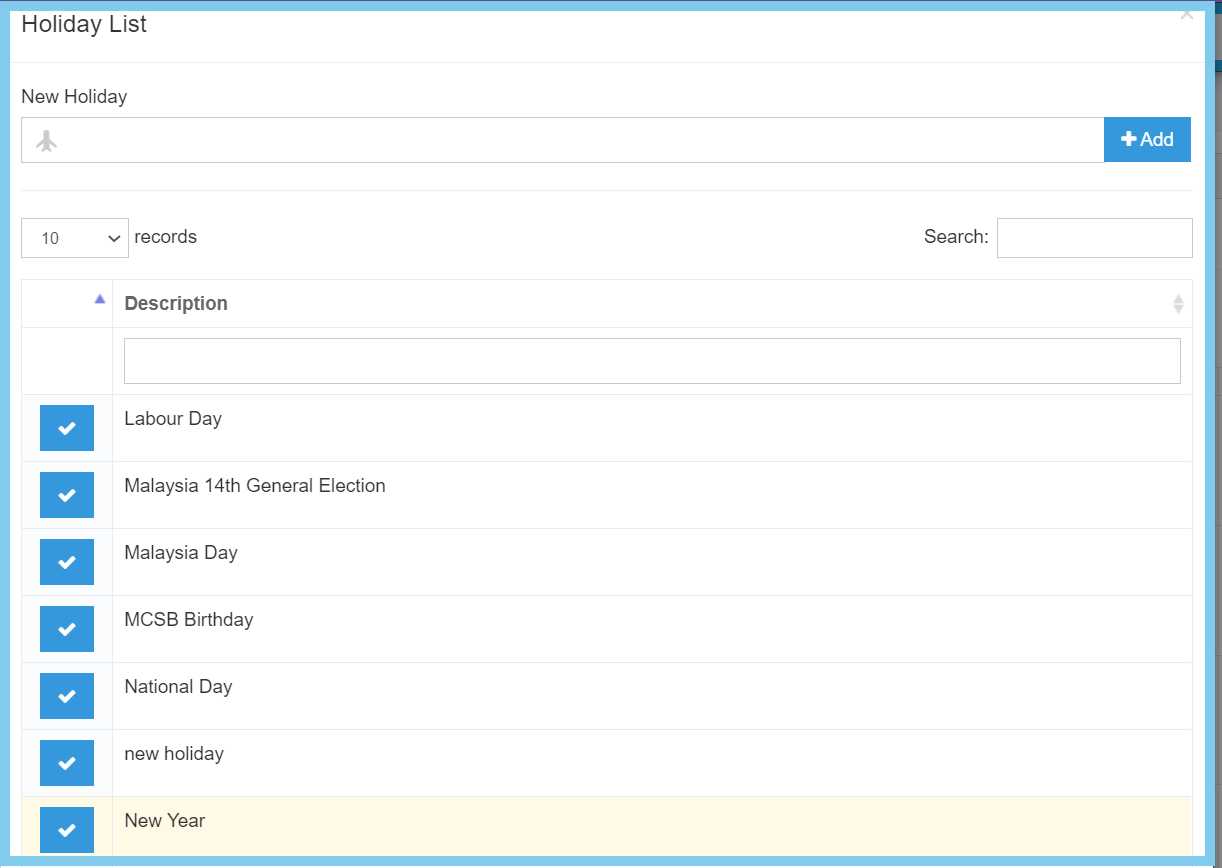This screenshot has width=1222, height=868.
Task: Click the New Year checkmark icon
Action: tap(67, 830)
